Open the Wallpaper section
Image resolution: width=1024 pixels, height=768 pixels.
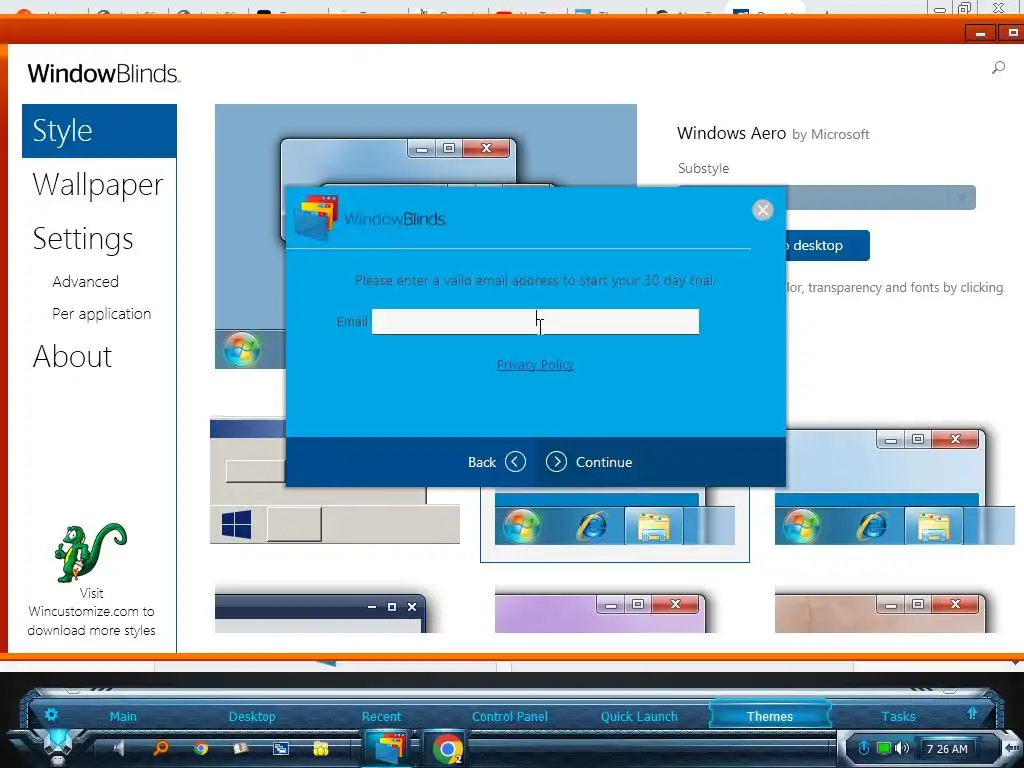(x=97, y=184)
